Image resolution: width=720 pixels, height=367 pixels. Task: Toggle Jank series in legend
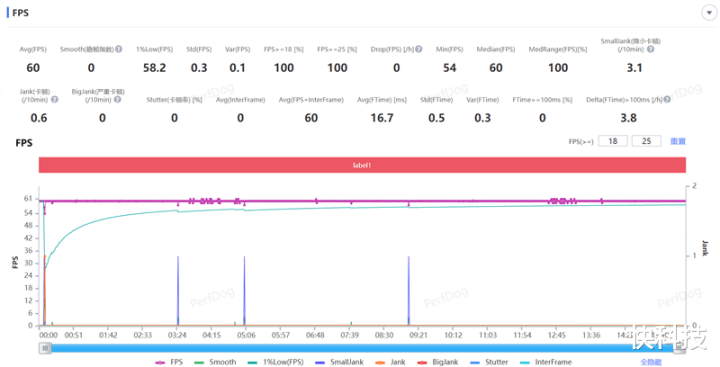coord(390,362)
